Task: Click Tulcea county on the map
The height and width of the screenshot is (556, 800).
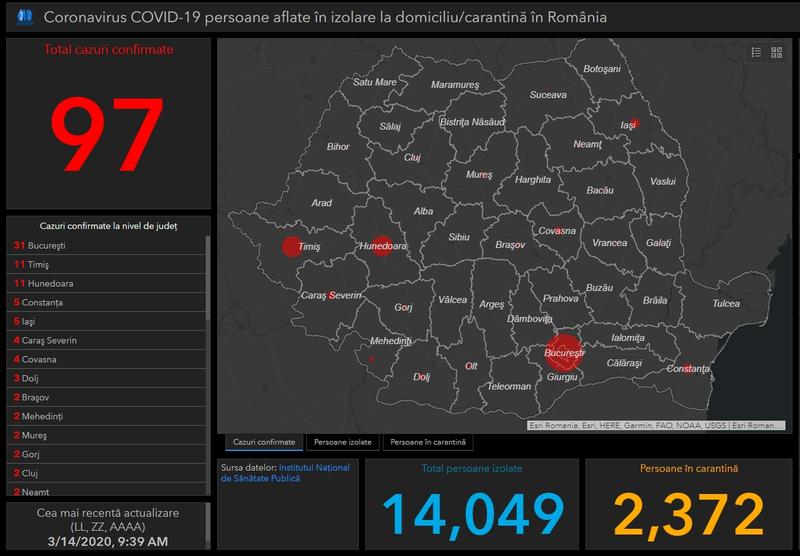Action: tap(726, 304)
